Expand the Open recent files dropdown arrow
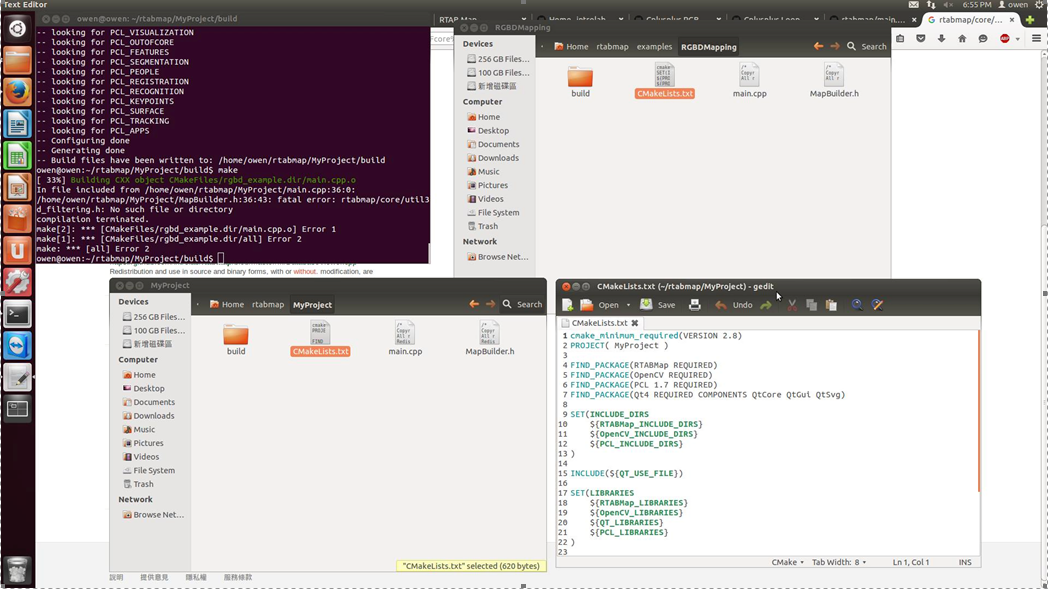The width and height of the screenshot is (1048, 590). (628, 305)
